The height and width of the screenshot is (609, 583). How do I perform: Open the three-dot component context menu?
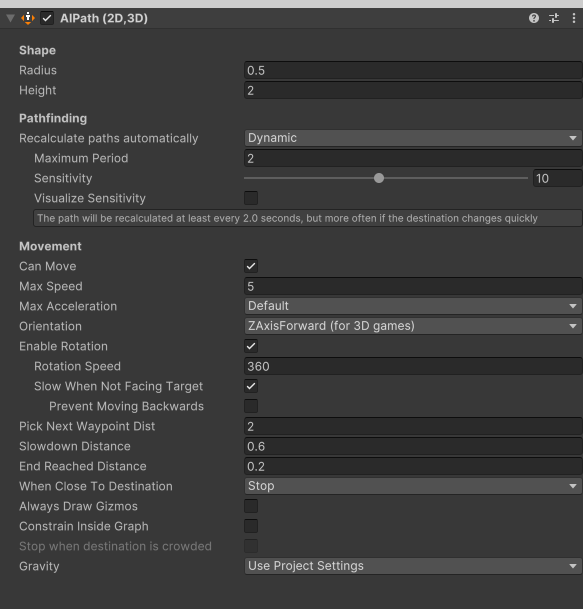click(x=574, y=18)
